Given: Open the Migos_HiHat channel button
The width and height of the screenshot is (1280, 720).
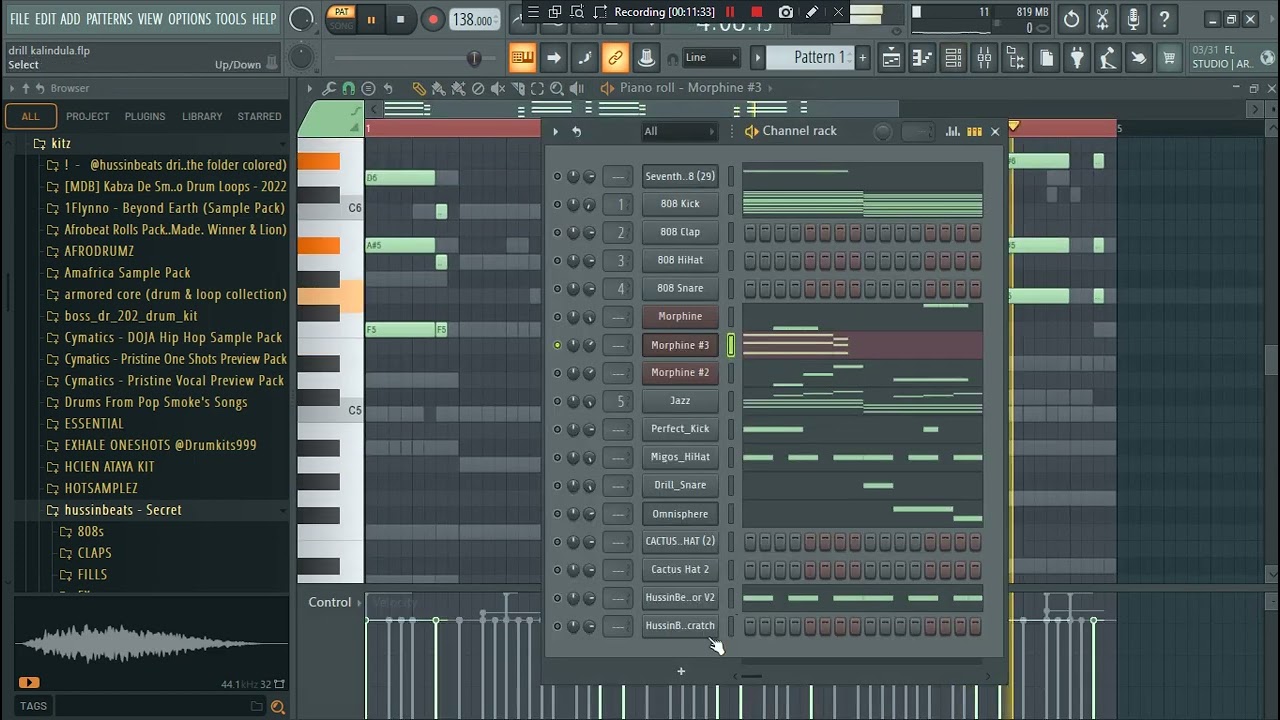Looking at the screenshot, I should pyautogui.click(x=680, y=457).
